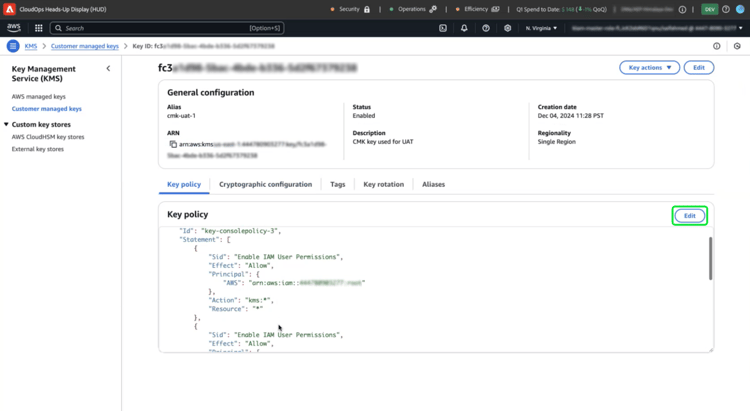Open the notifications bell

(464, 28)
